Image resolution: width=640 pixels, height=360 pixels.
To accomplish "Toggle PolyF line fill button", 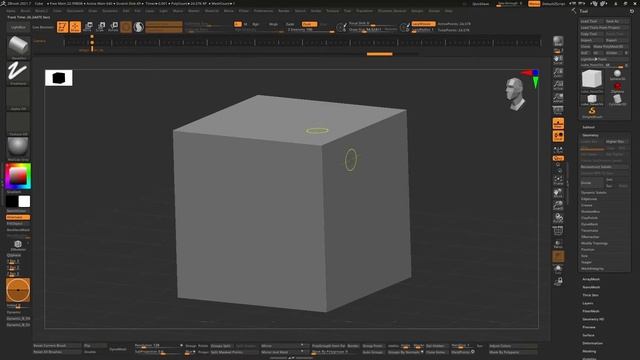I will pyautogui.click(x=558, y=231).
